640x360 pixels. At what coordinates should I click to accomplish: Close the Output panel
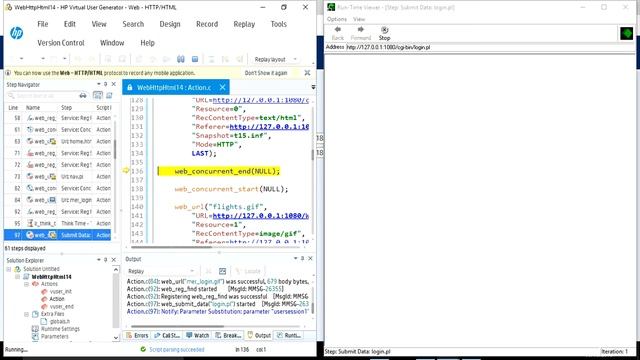pyautogui.click(x=310, y=258)
